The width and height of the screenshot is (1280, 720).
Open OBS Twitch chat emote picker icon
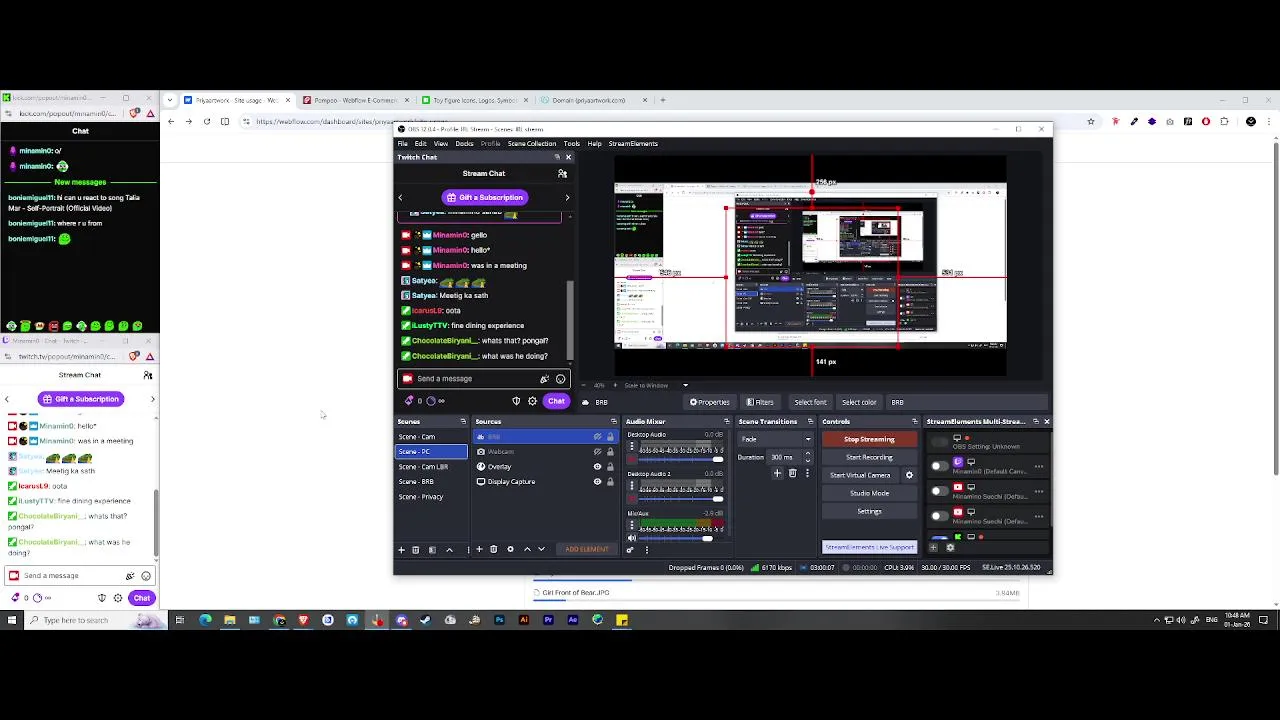coord(560,379)
